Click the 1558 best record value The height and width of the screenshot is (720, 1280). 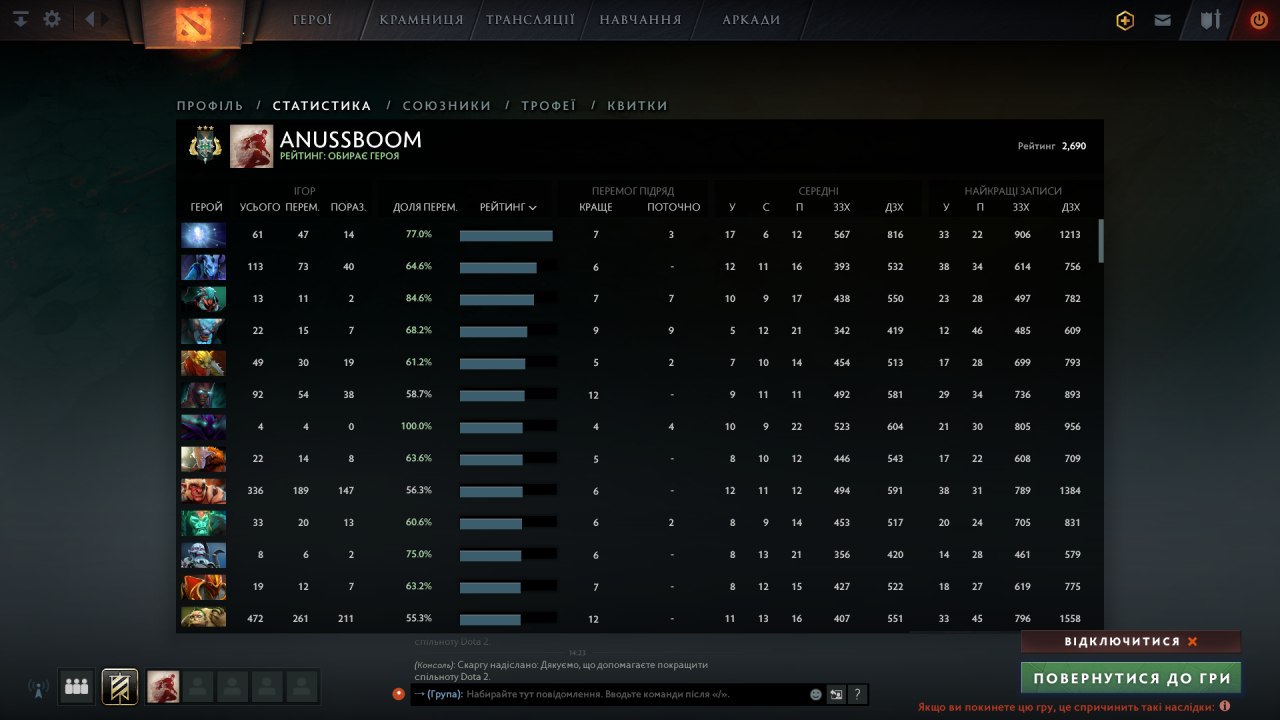(1070, 619)
